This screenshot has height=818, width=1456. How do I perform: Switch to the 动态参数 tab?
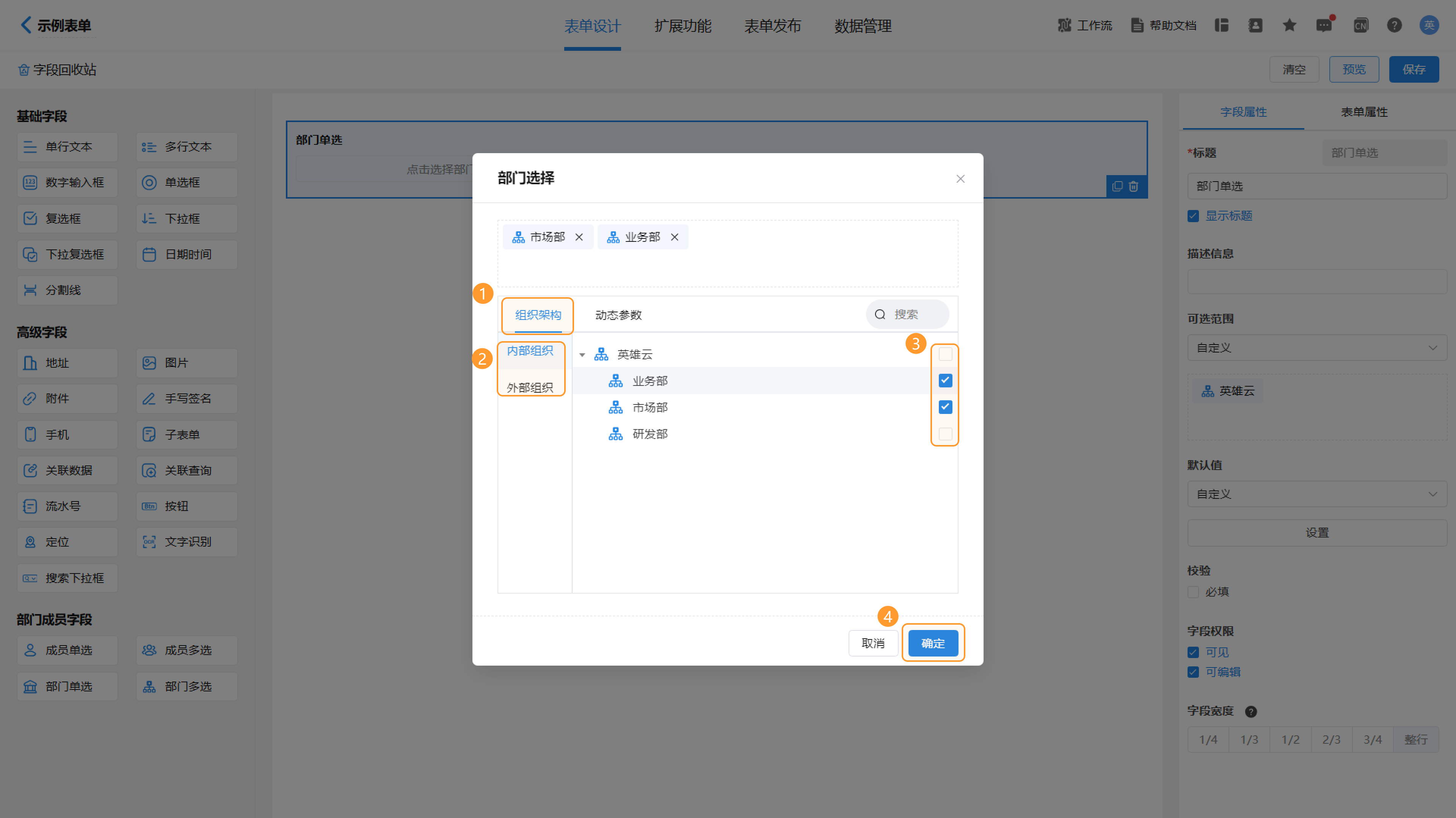[x=618, y=315]
